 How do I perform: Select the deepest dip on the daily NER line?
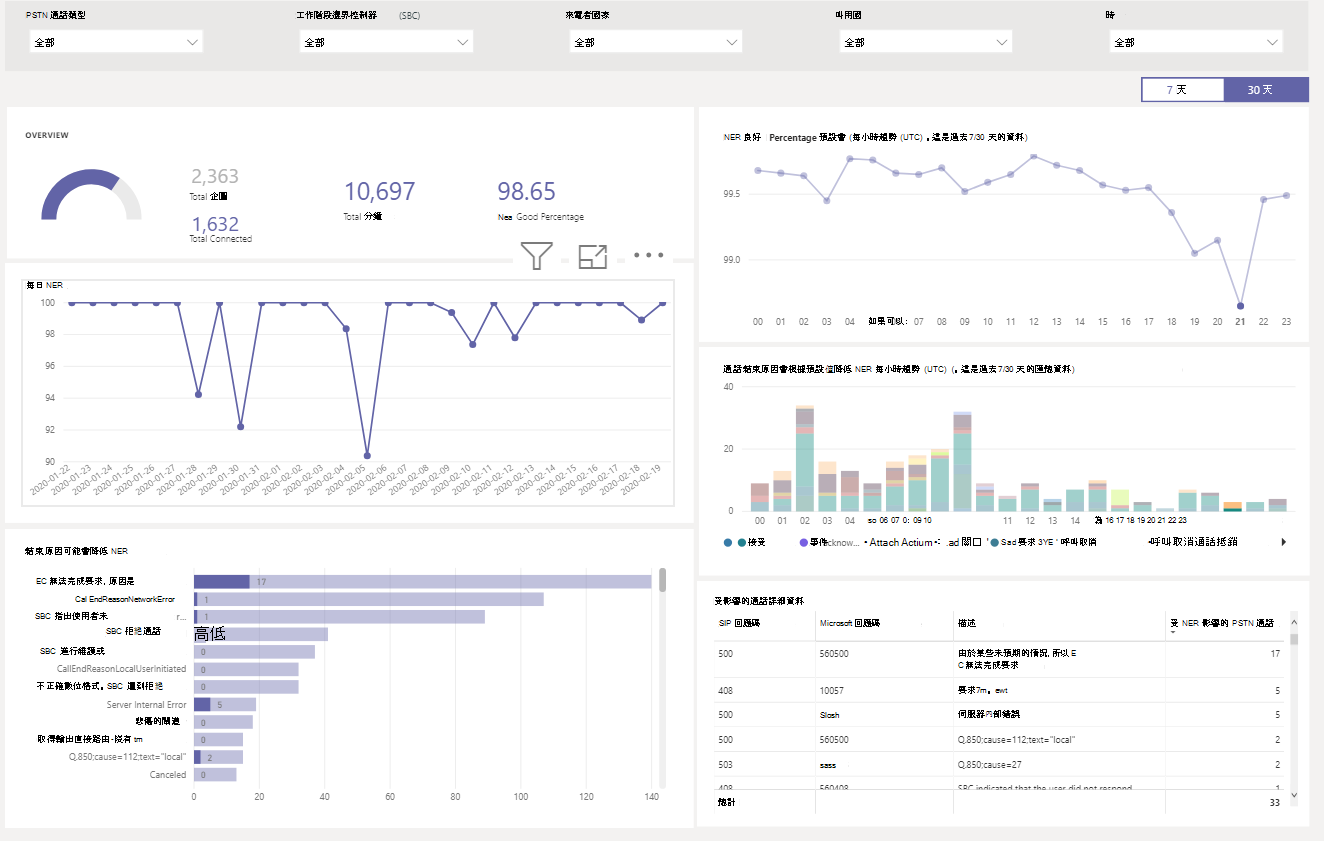point(367,456)
